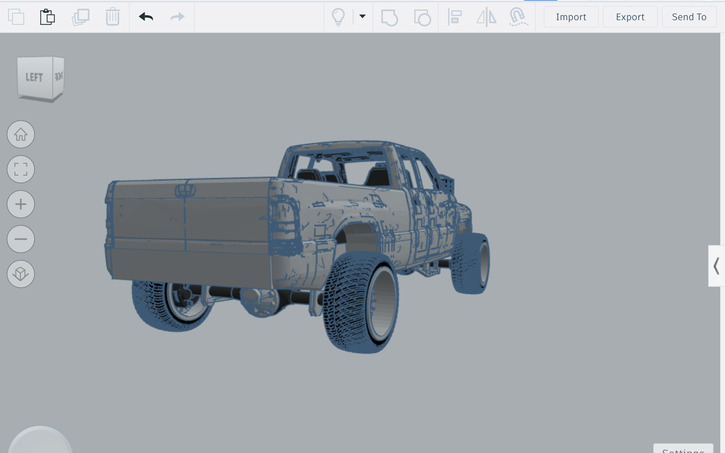Zoom in with the plus button
725x453 pixels.
point(21,204)
